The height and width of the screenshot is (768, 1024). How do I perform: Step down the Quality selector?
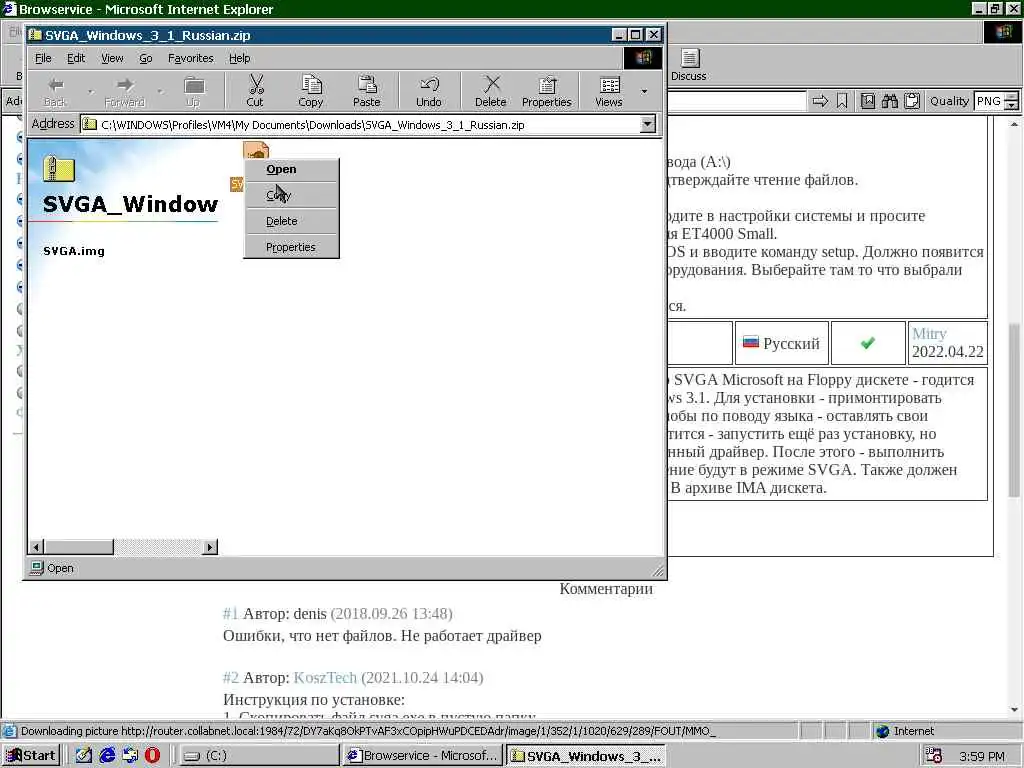pyautogui.click(x=1011, y=106)
